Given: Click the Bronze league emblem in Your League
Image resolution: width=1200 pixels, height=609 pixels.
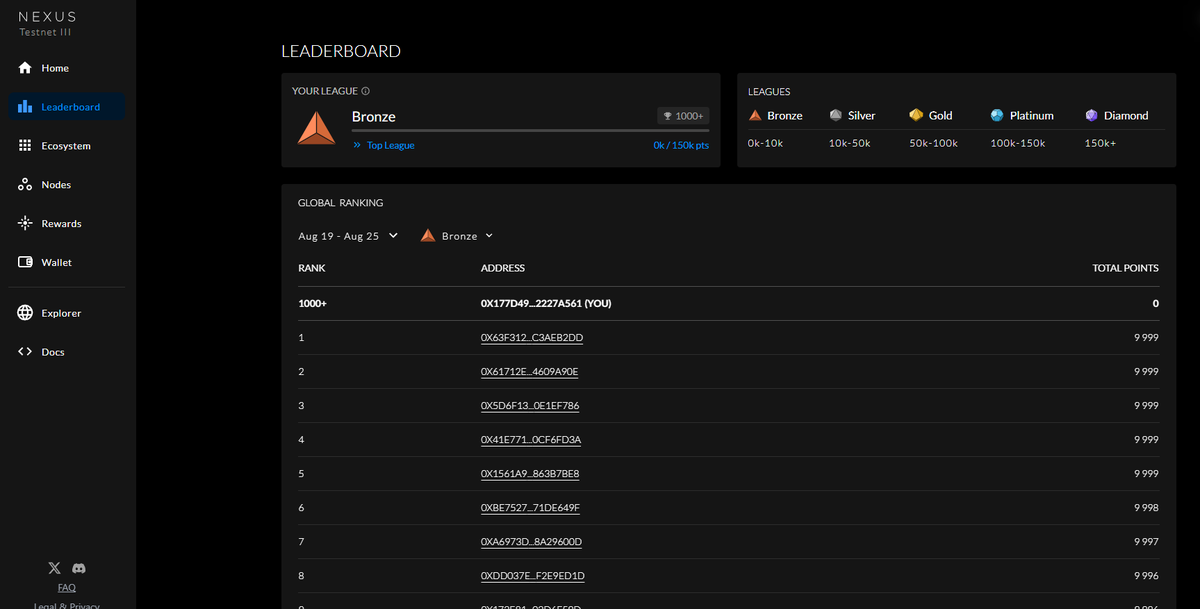Looking at the screenshot, I should coord(317,128).
